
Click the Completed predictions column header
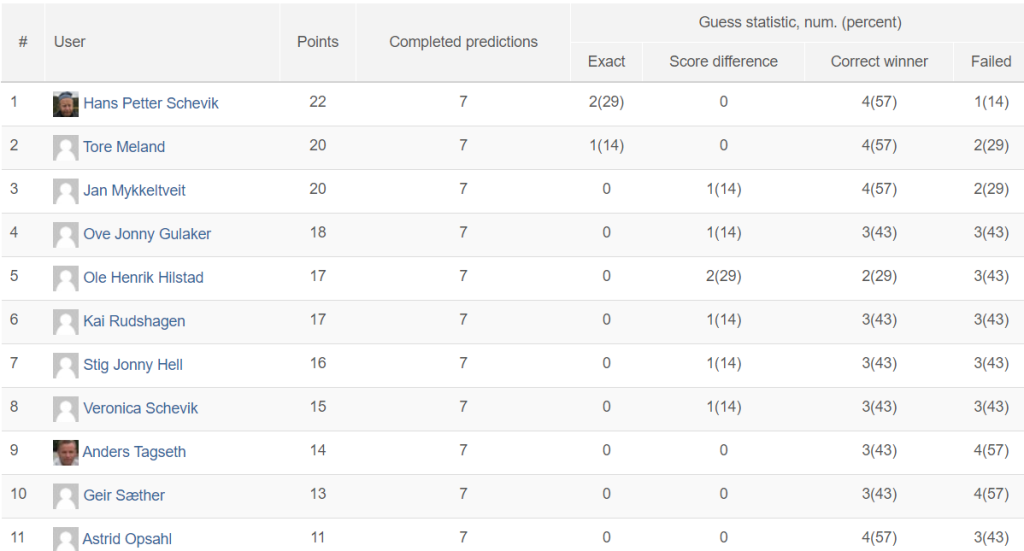[463, 42]
